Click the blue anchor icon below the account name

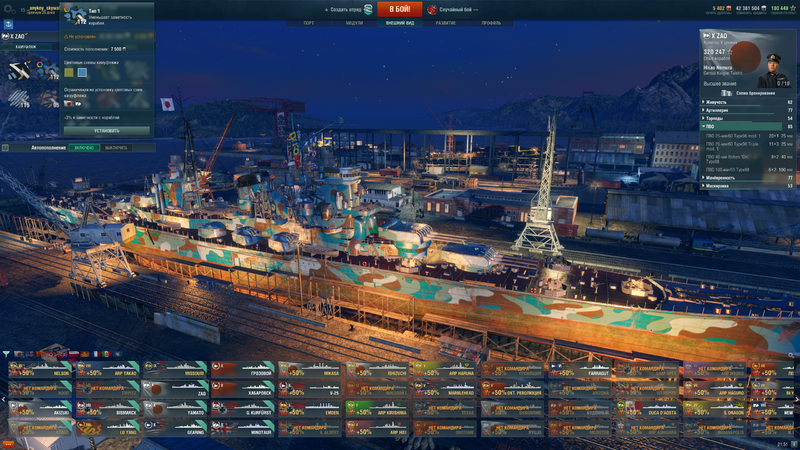pos(8,24)
